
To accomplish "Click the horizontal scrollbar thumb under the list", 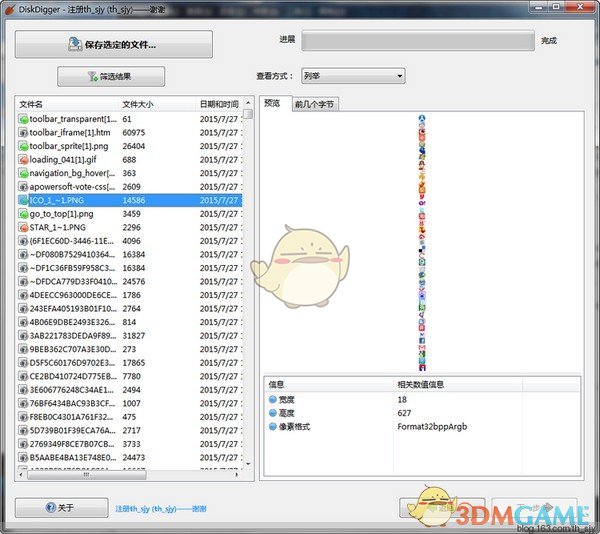I will (86, 475).
